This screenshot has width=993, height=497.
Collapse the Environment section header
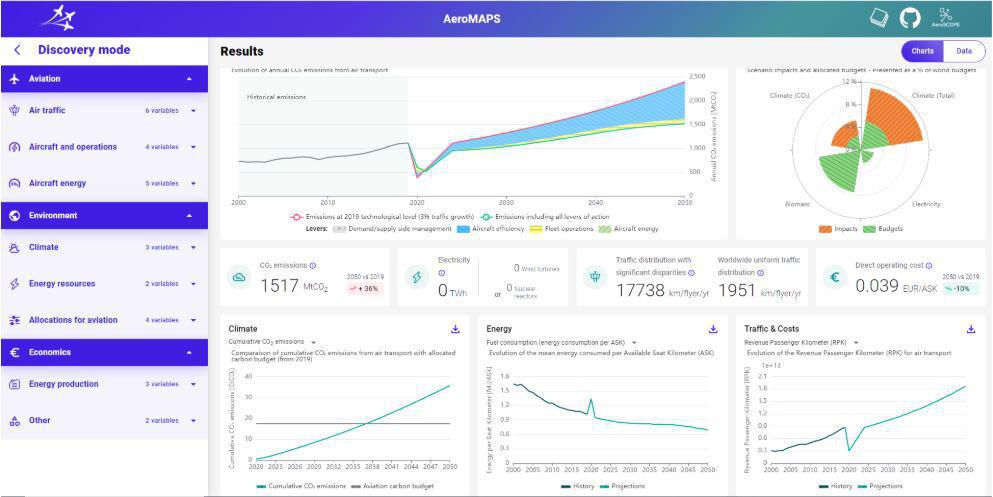click(x=104, y=216)
